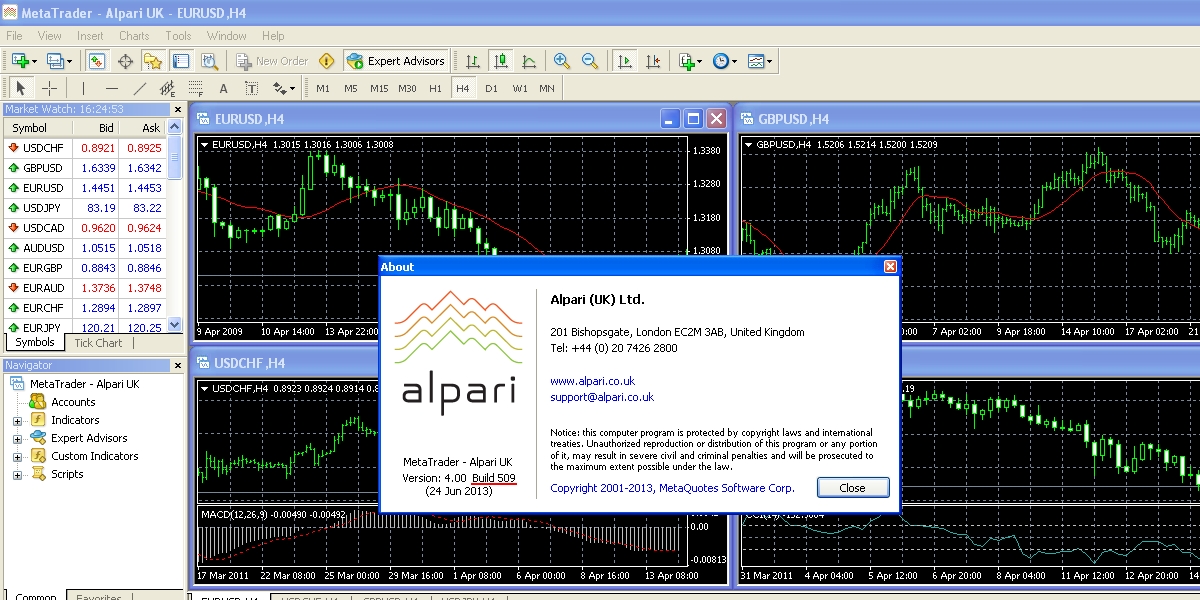Toggle chart shift from right border
Viewport: 1200px width, 600px height.
pos(652,61)
